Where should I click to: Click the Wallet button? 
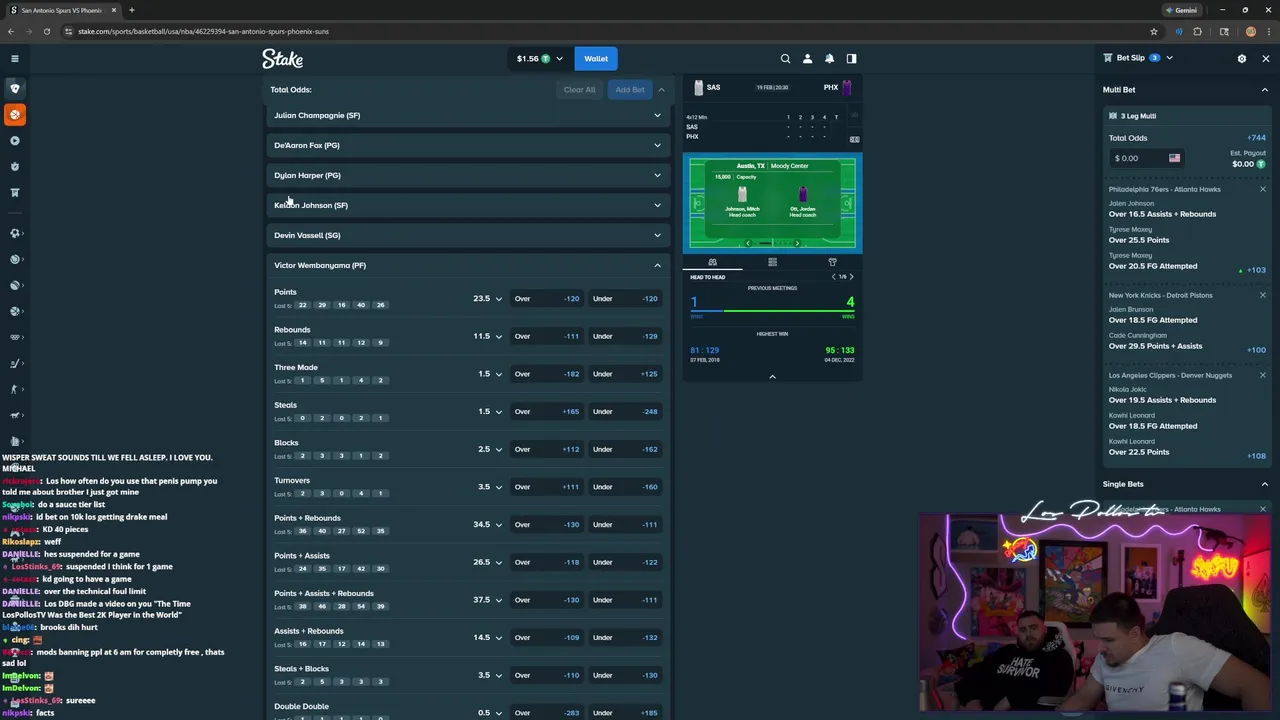click(596, 59)
